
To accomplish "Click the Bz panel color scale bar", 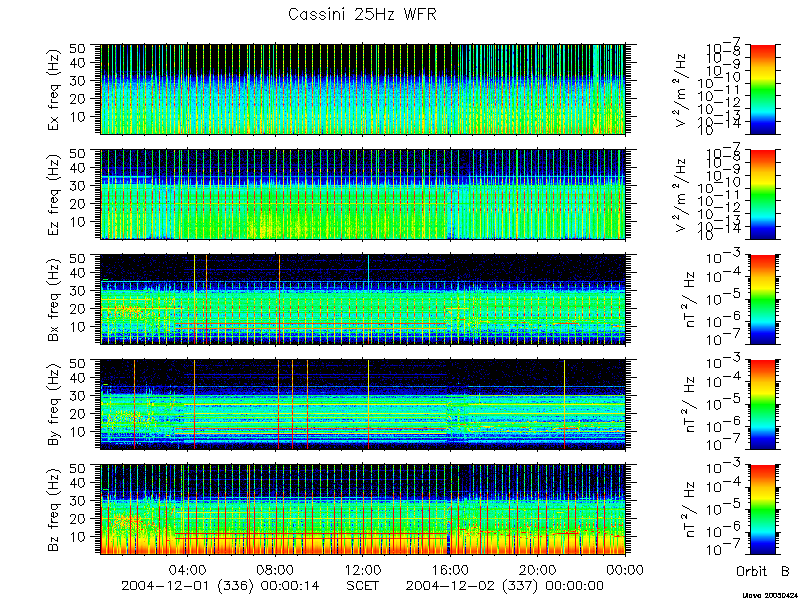I will (x=762, y=509).
